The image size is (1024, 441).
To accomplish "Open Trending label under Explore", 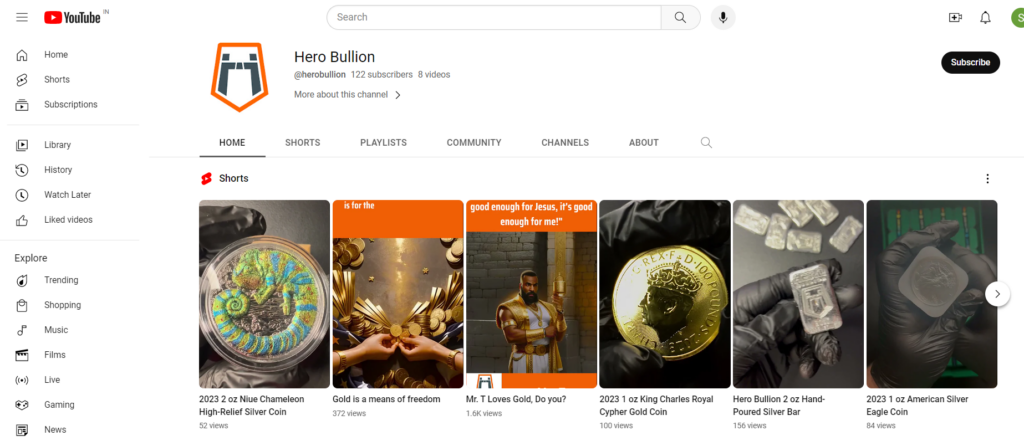I will pos(61,280).
